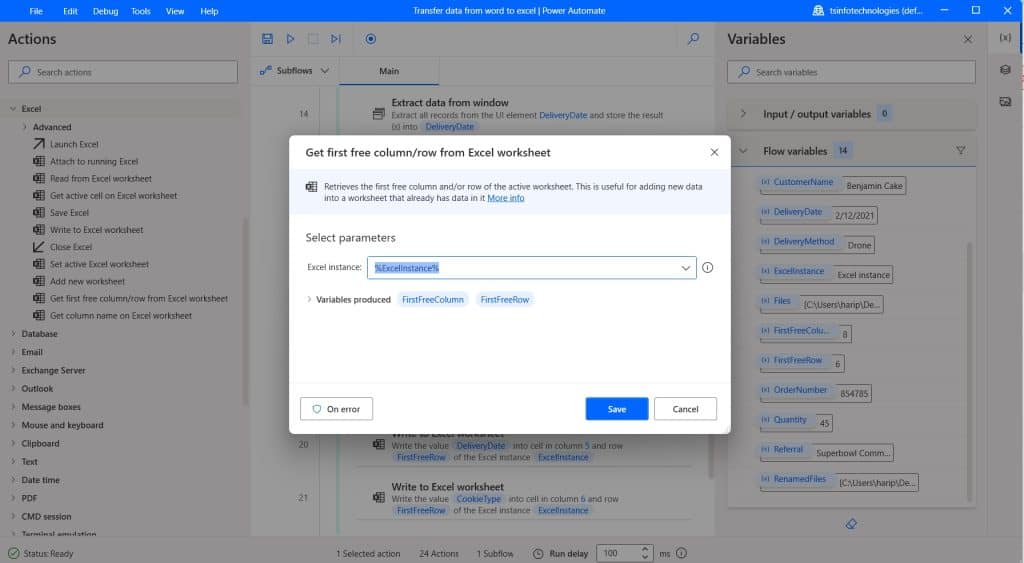This screenshot has height=563, width=1024.
Task: Open the Help menu
Action: pos(209,11)
